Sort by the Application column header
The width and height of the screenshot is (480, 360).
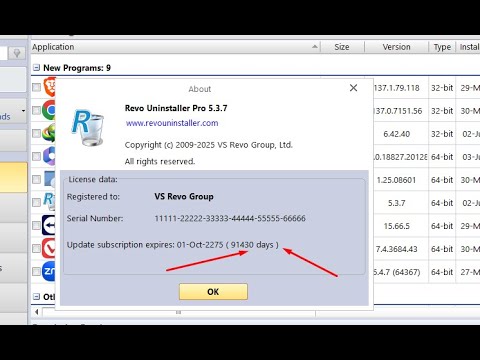click(176, 47)
